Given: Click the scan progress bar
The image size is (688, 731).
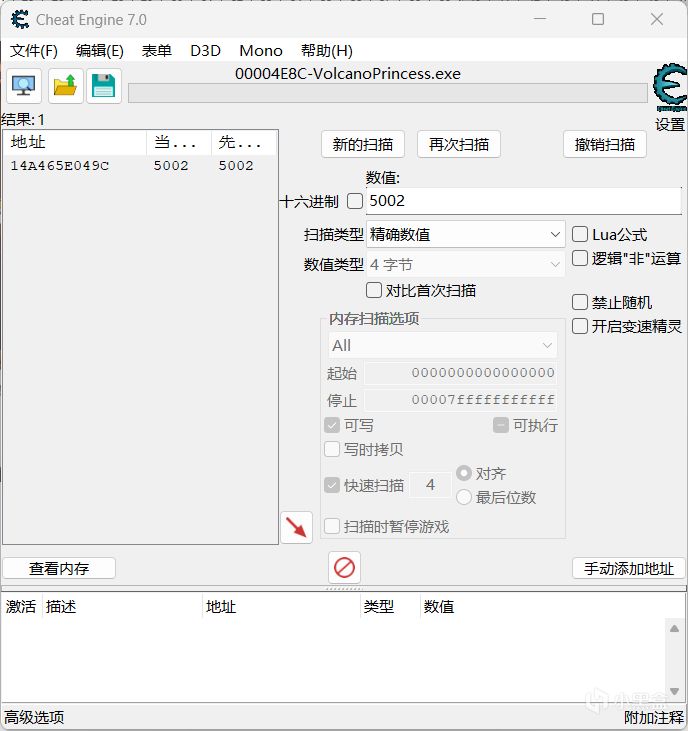Looking at the screenshot, I should pyautogui.click(x=388, y=93).
